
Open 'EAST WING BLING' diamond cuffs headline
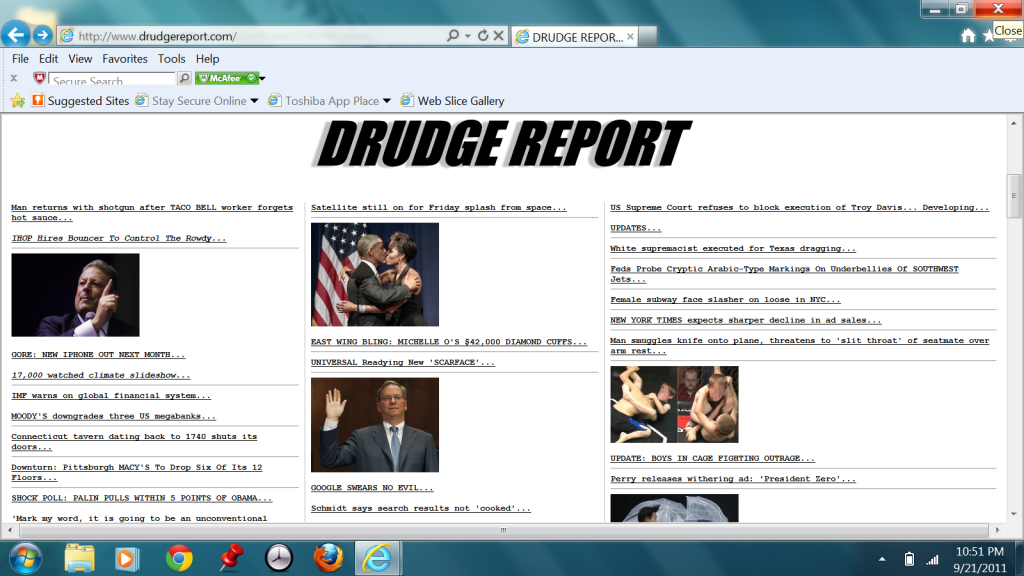click(x=449, y=342)
